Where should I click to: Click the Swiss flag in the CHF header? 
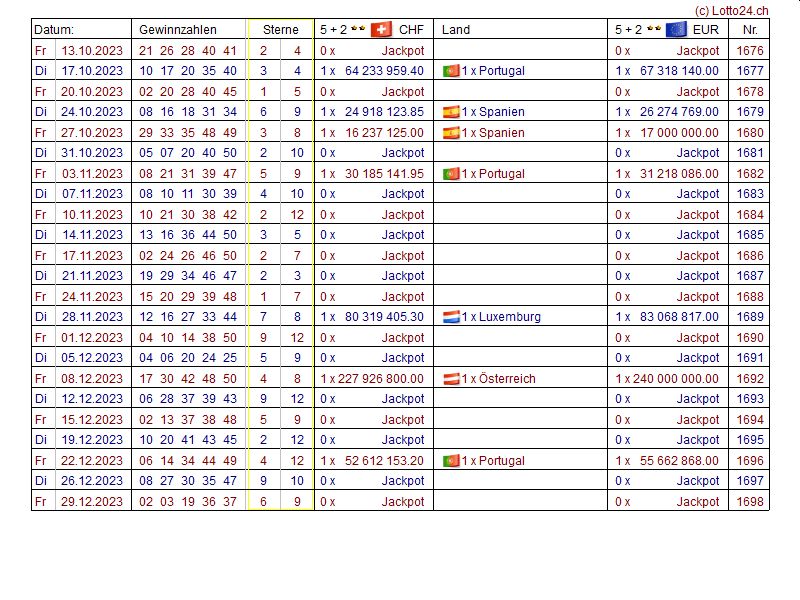[x=381, y=30]
